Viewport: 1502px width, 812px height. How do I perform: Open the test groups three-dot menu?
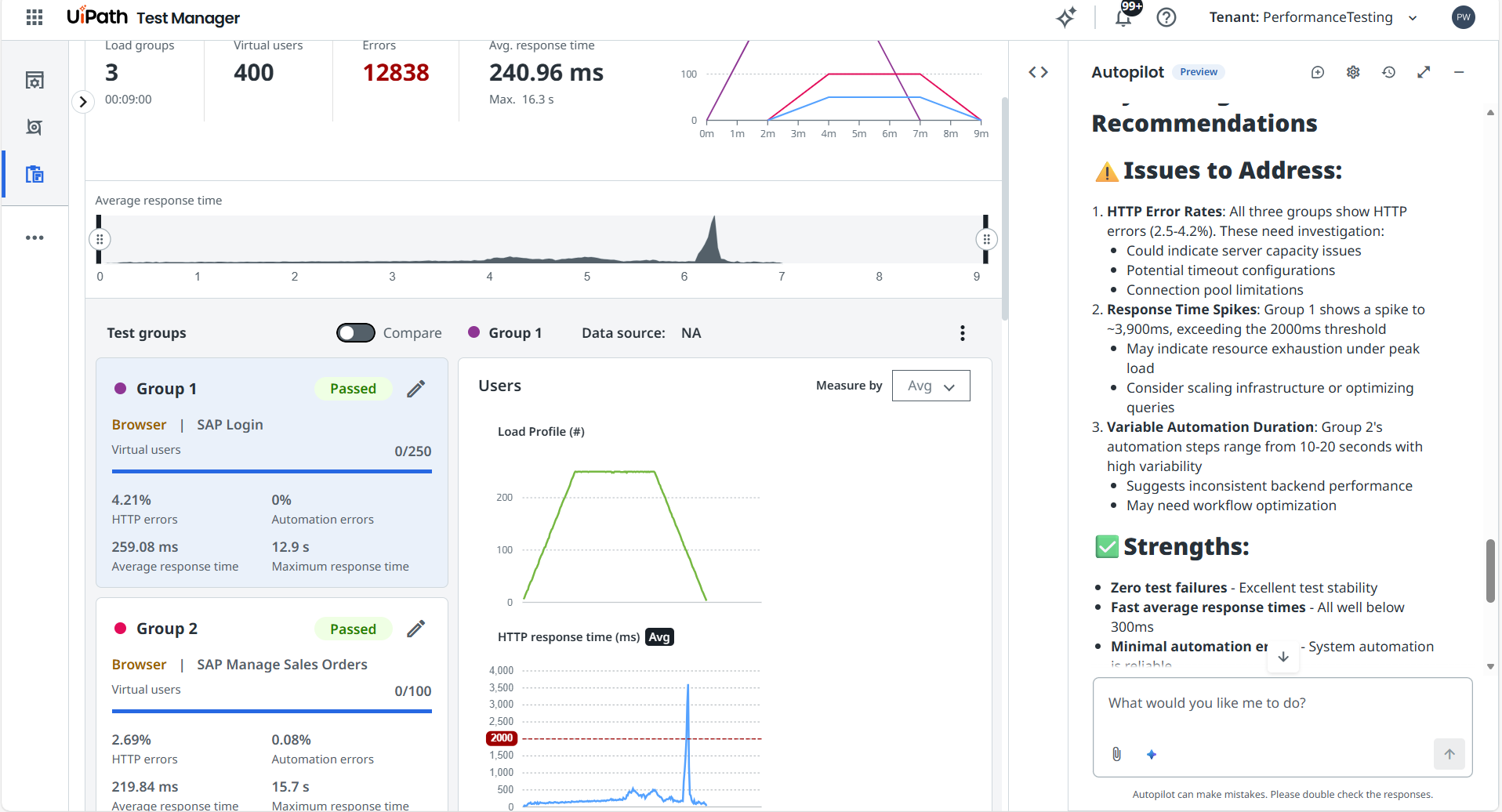[x=962, y=333]
